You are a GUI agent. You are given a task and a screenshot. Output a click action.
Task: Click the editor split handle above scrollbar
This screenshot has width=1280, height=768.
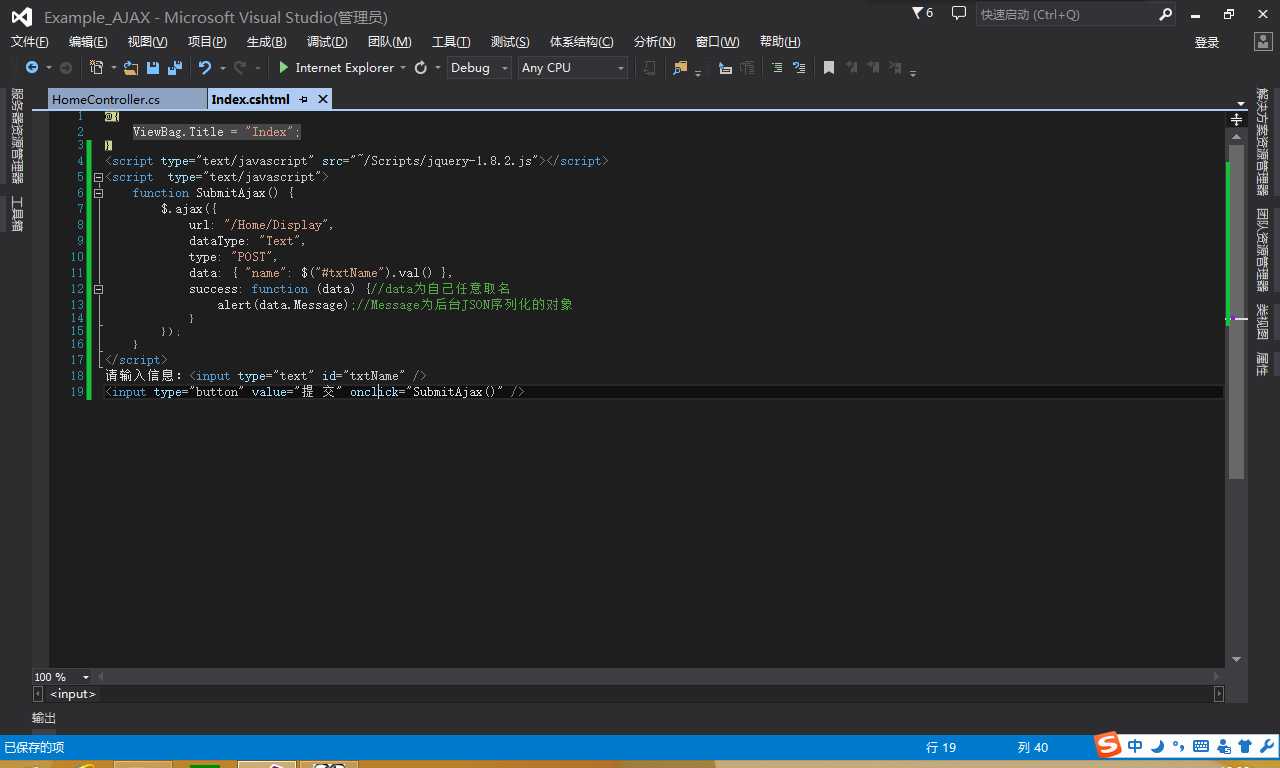[x=1237, y=119]
